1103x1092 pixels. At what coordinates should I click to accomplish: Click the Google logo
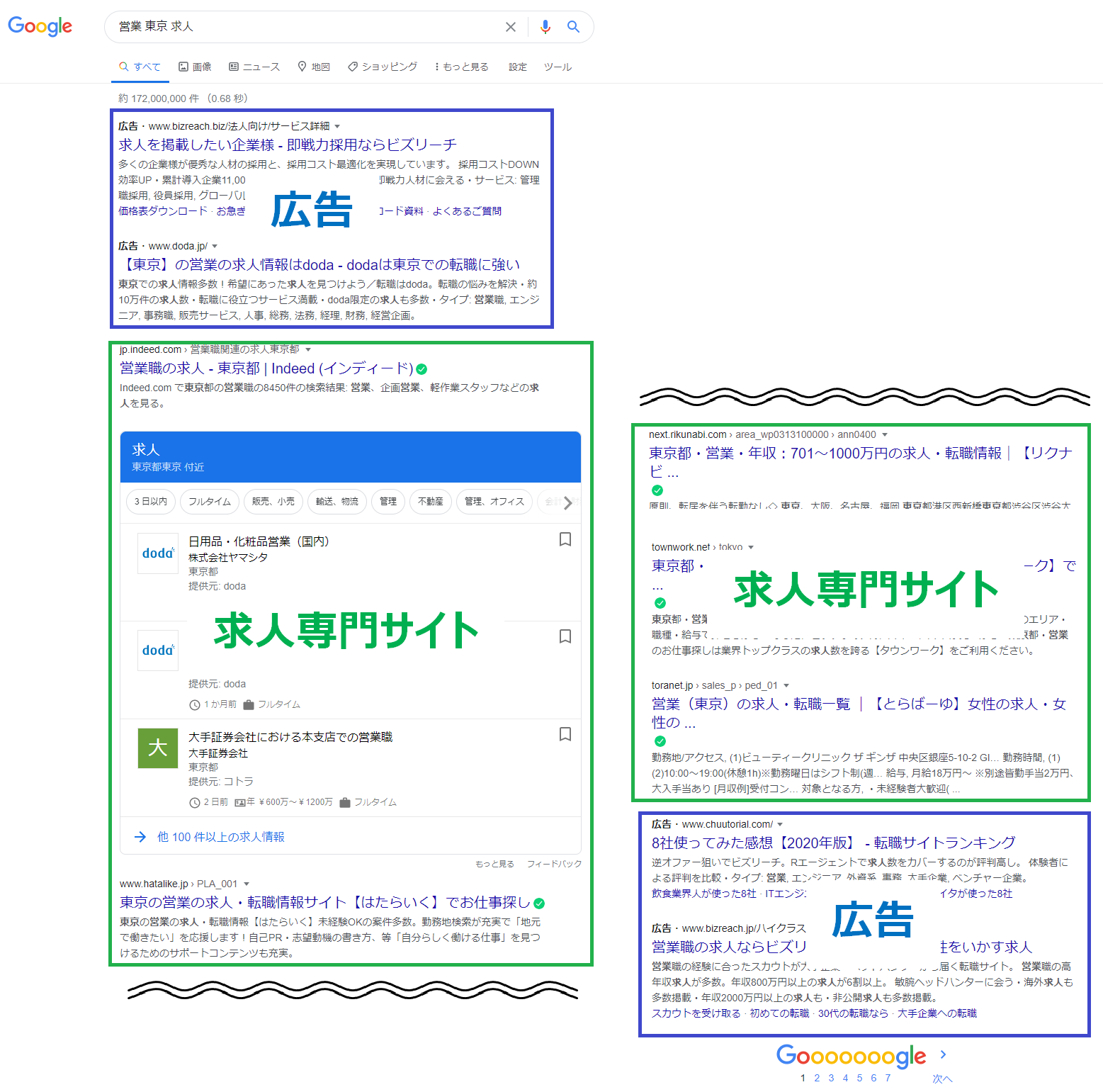40,26
